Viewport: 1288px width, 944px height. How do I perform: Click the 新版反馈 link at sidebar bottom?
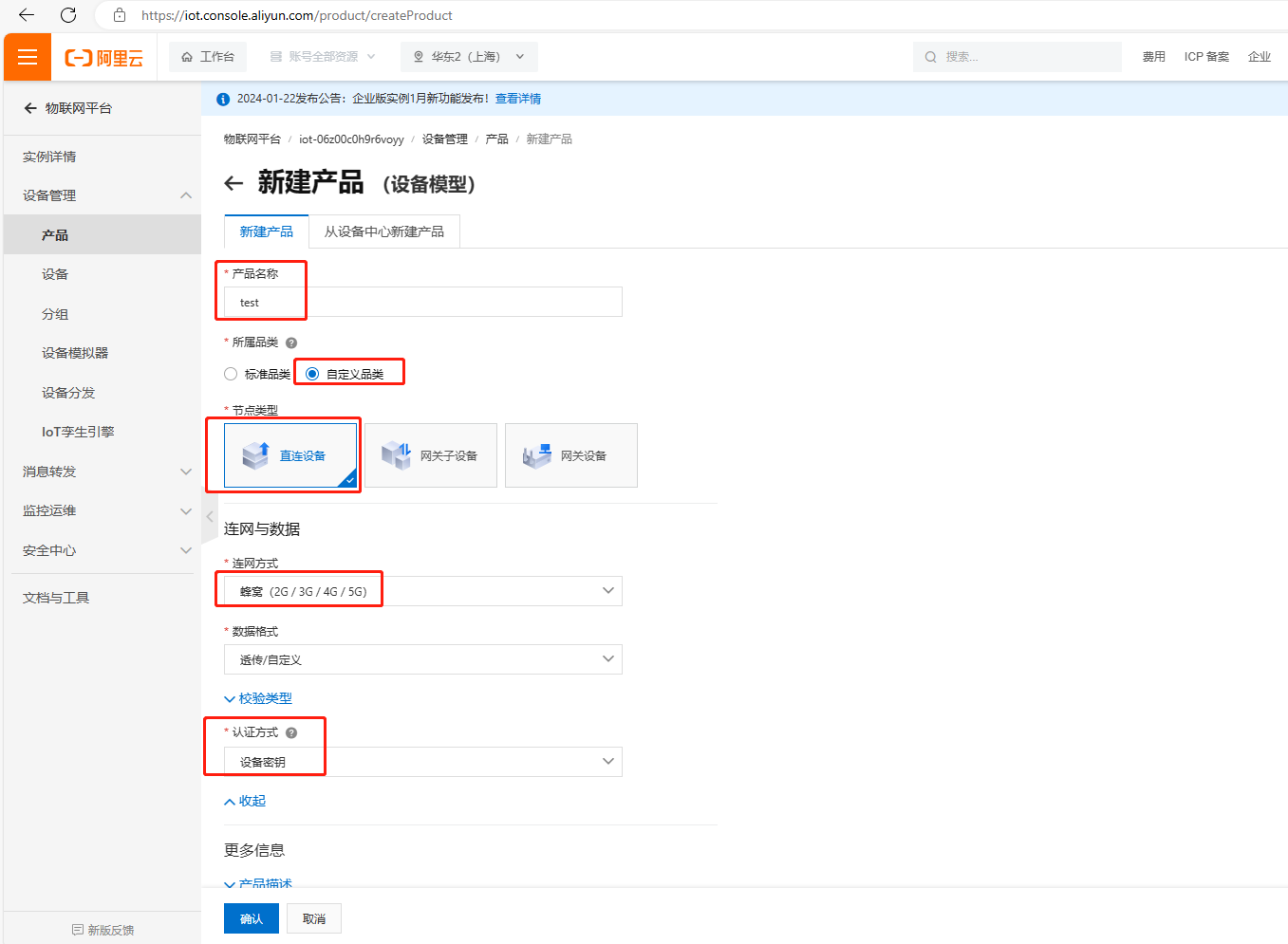coord(103,930)
